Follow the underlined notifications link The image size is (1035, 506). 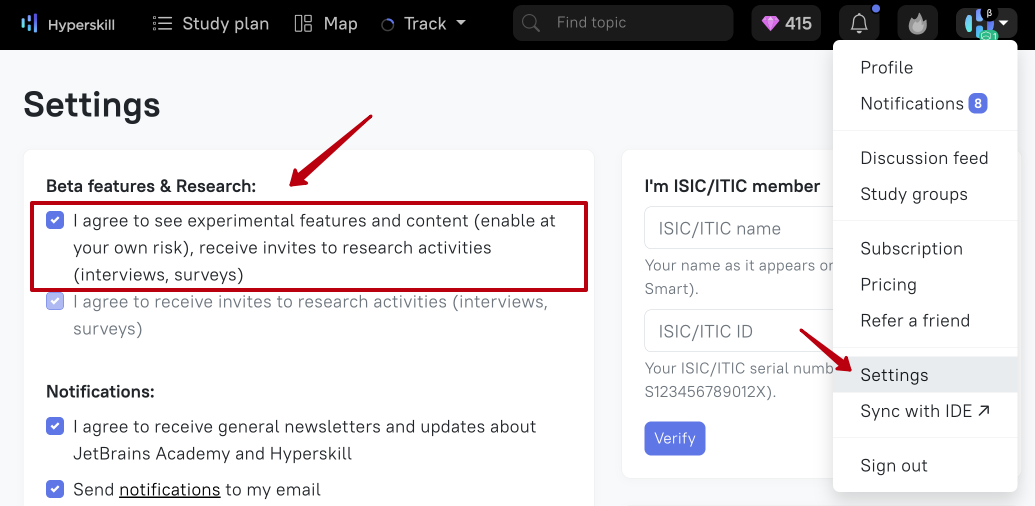(170, 490)
